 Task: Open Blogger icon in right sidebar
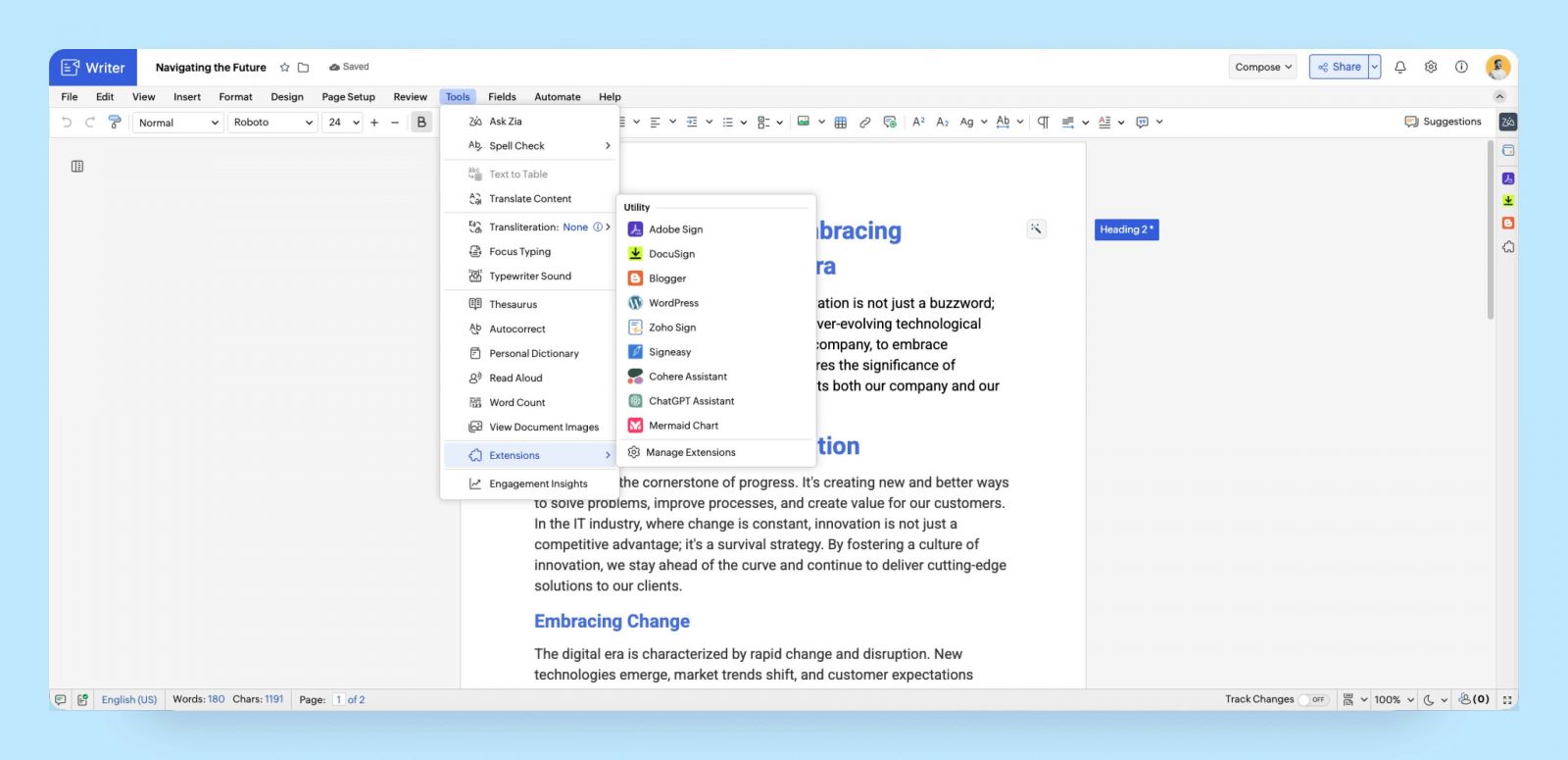[x=1508, y=224]
